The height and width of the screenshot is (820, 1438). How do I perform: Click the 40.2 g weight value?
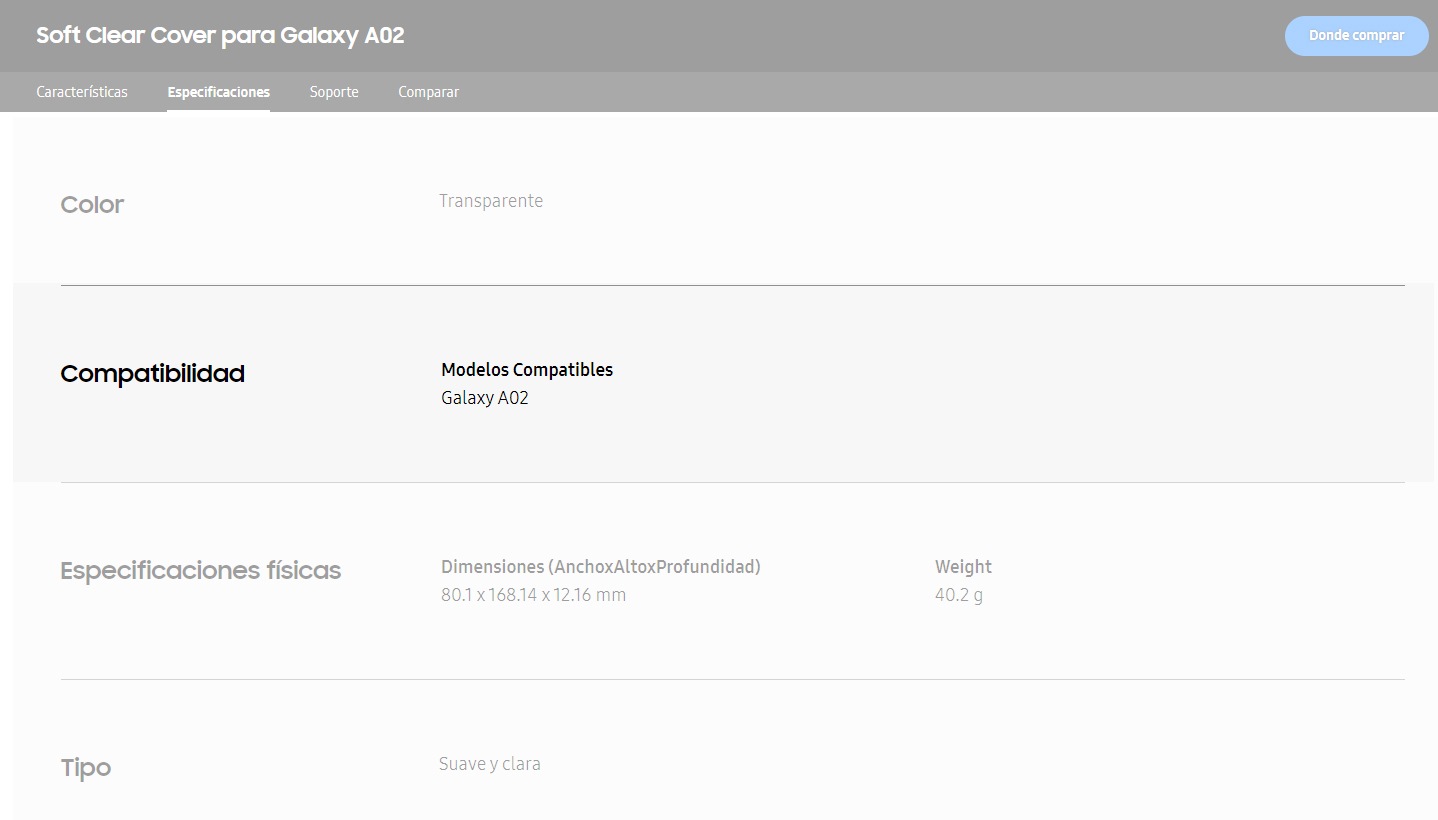(x=958, y=595)
